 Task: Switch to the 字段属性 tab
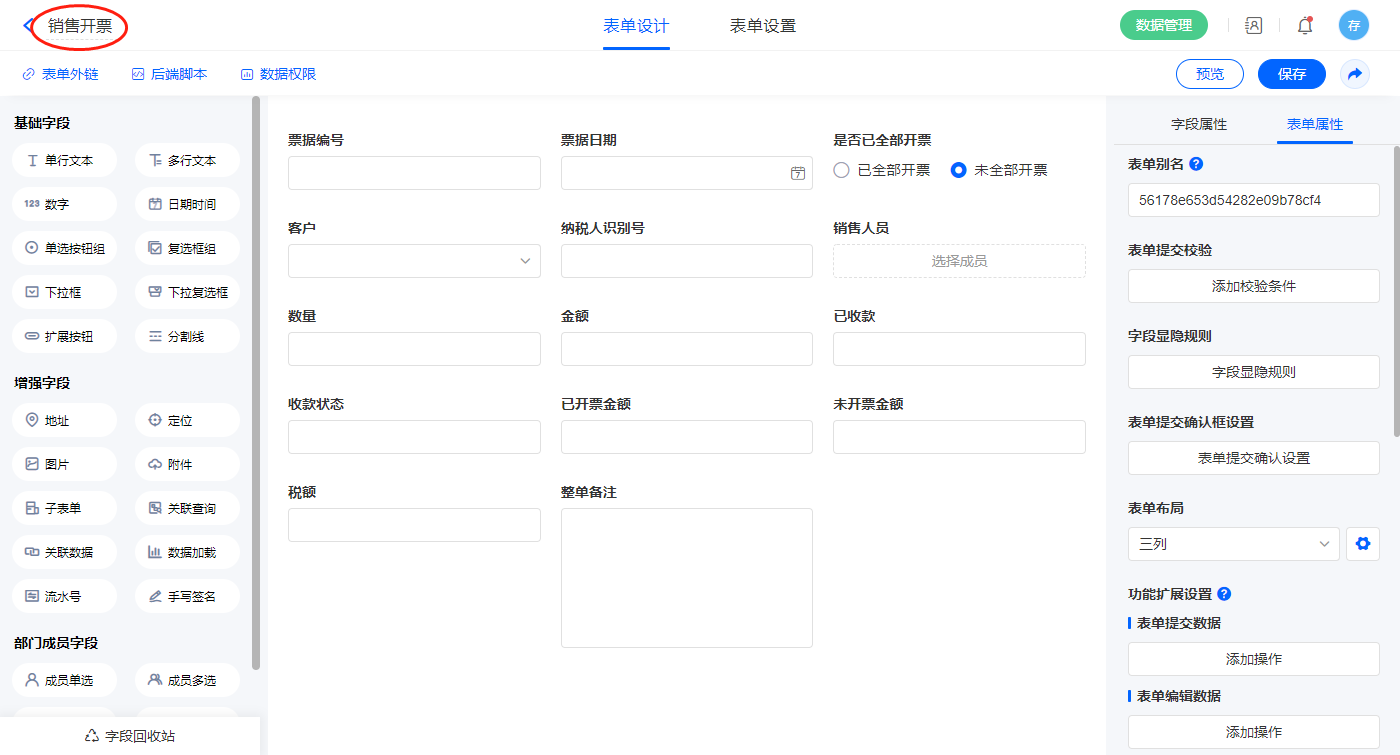coord(1198,124)
